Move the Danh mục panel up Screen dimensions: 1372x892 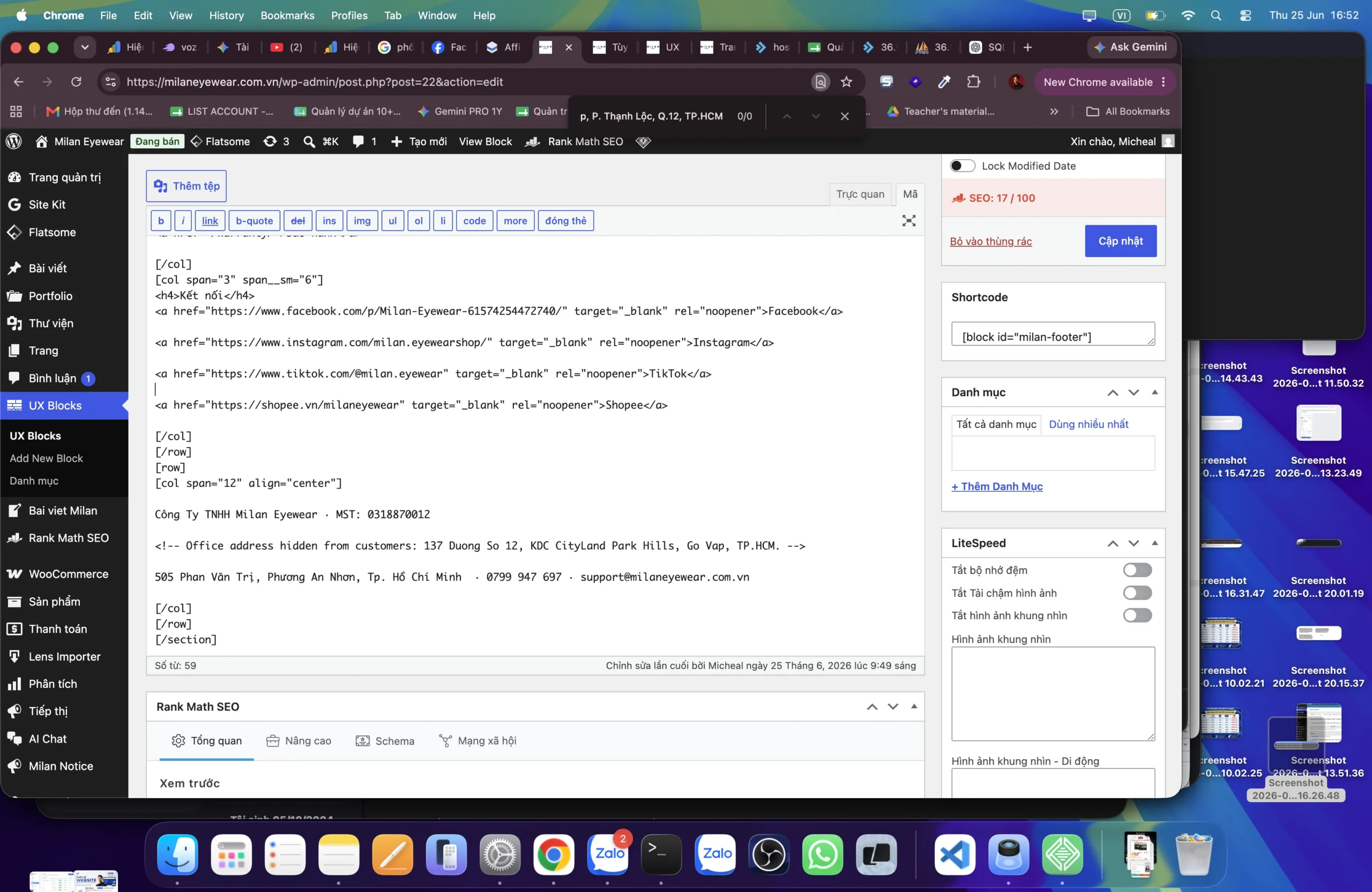coord(1113,392)
